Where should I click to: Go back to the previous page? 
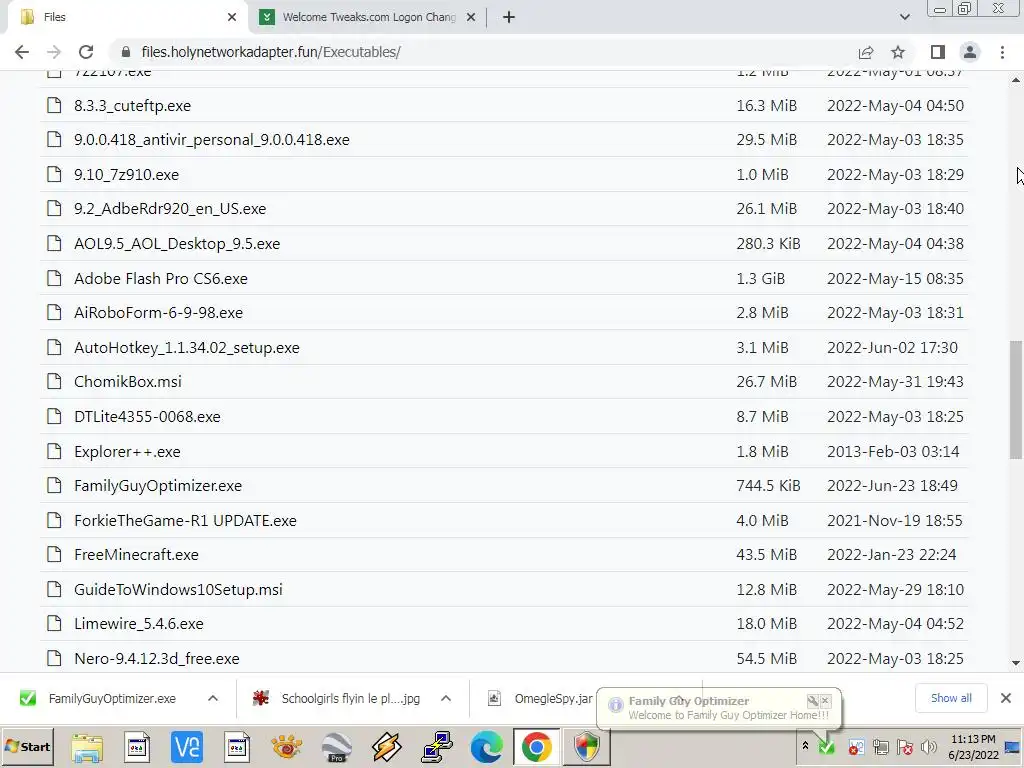click(x=22, y=52)
